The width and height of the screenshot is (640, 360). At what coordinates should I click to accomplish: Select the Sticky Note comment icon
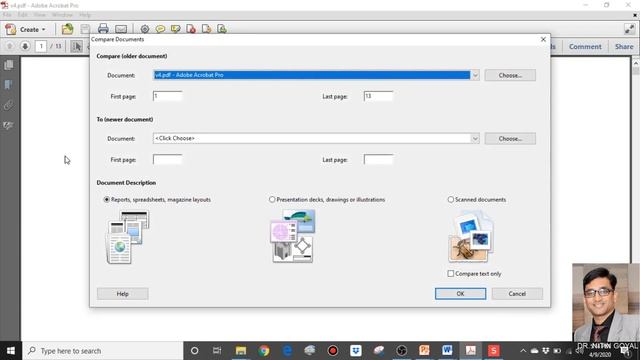coord(160,29)
